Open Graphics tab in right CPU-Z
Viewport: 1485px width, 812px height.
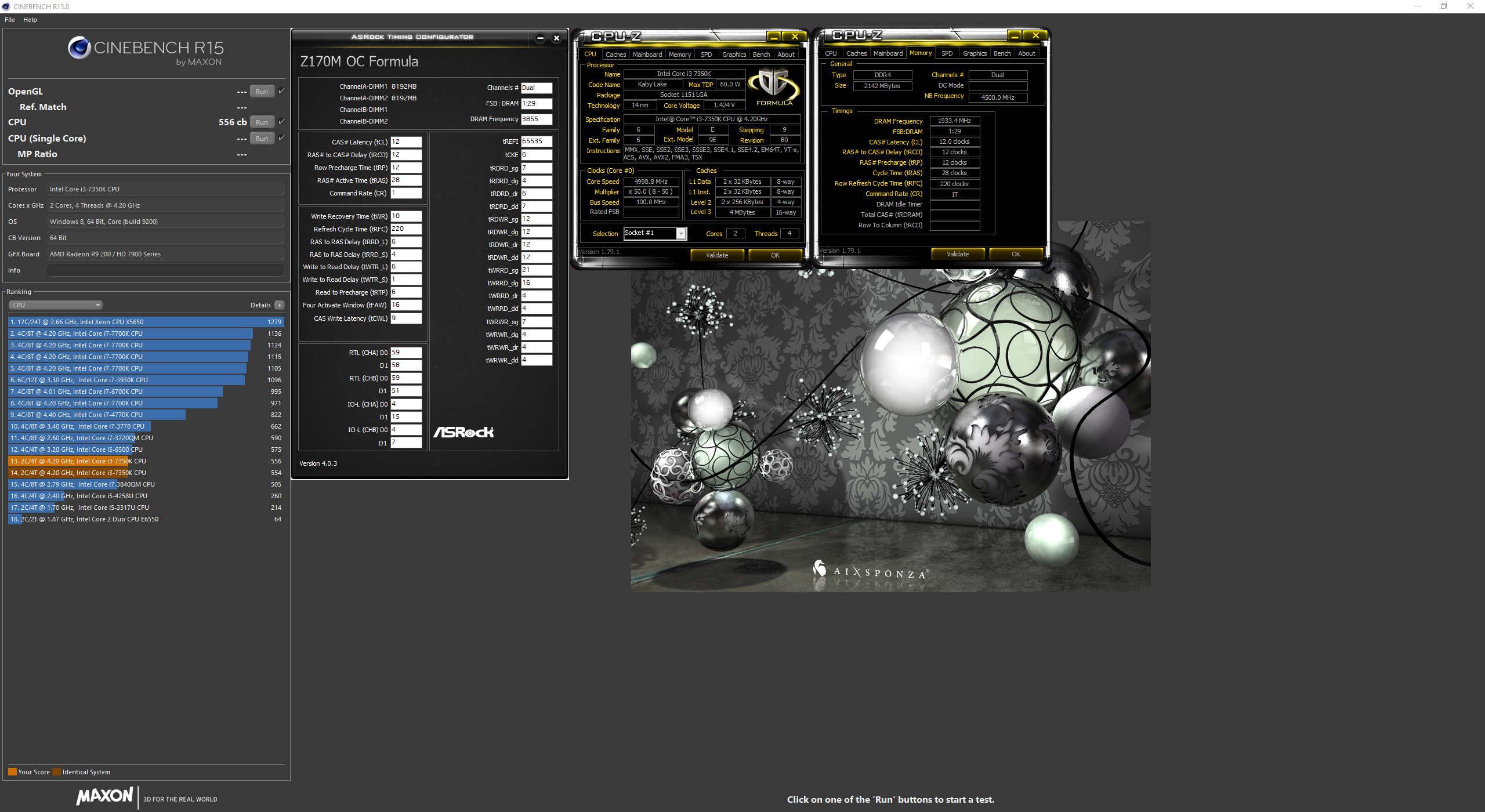click(x=975, y=53)
